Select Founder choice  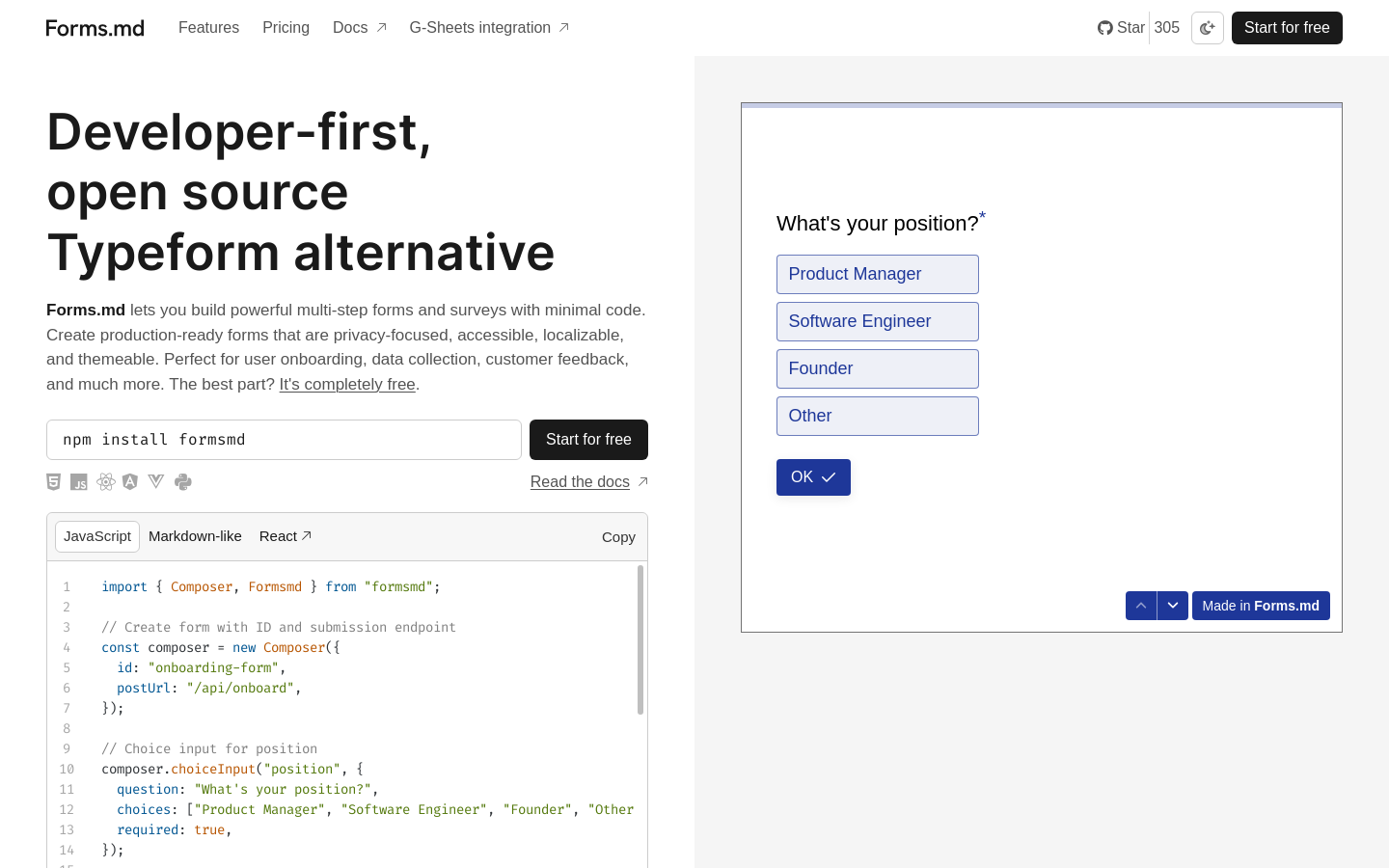[x=878, y=368]
